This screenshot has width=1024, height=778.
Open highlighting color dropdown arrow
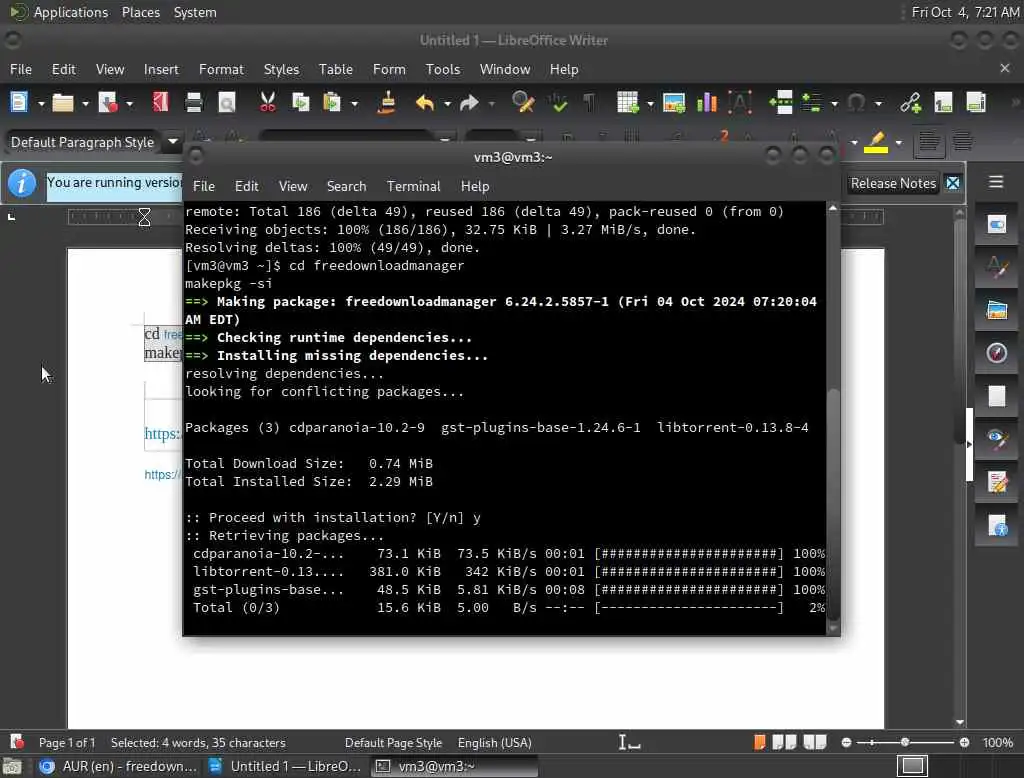point(899,142)
